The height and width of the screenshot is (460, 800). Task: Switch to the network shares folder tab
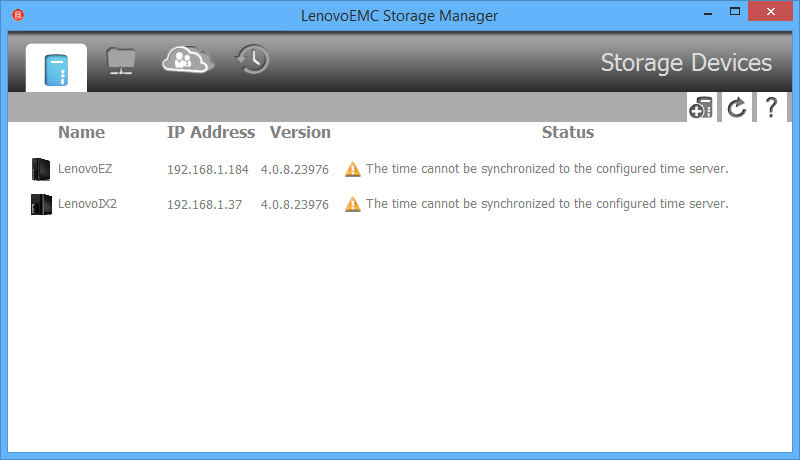point(121,63)
